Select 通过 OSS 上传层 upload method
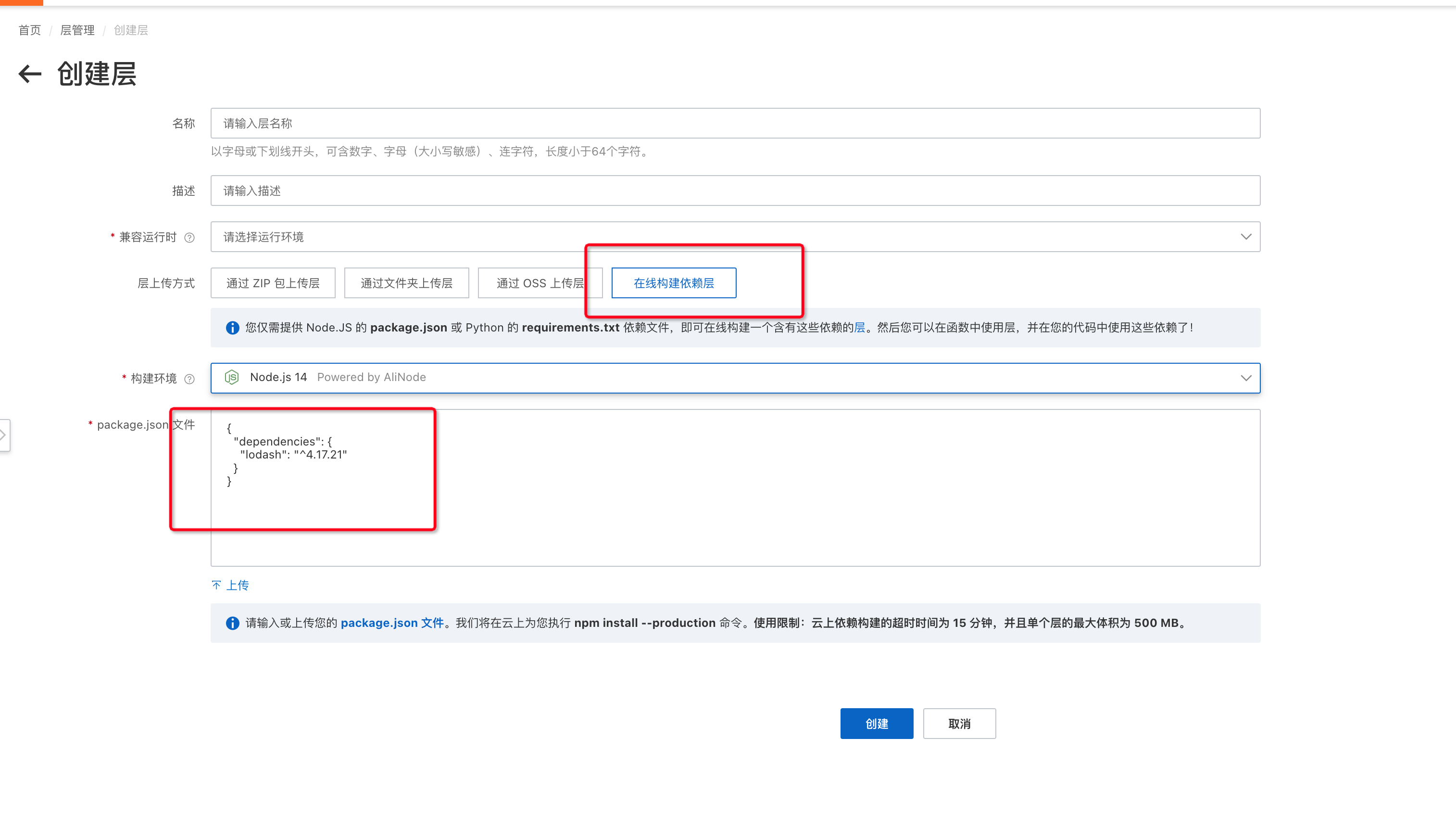1456x815 pixels. pos(540,283)
